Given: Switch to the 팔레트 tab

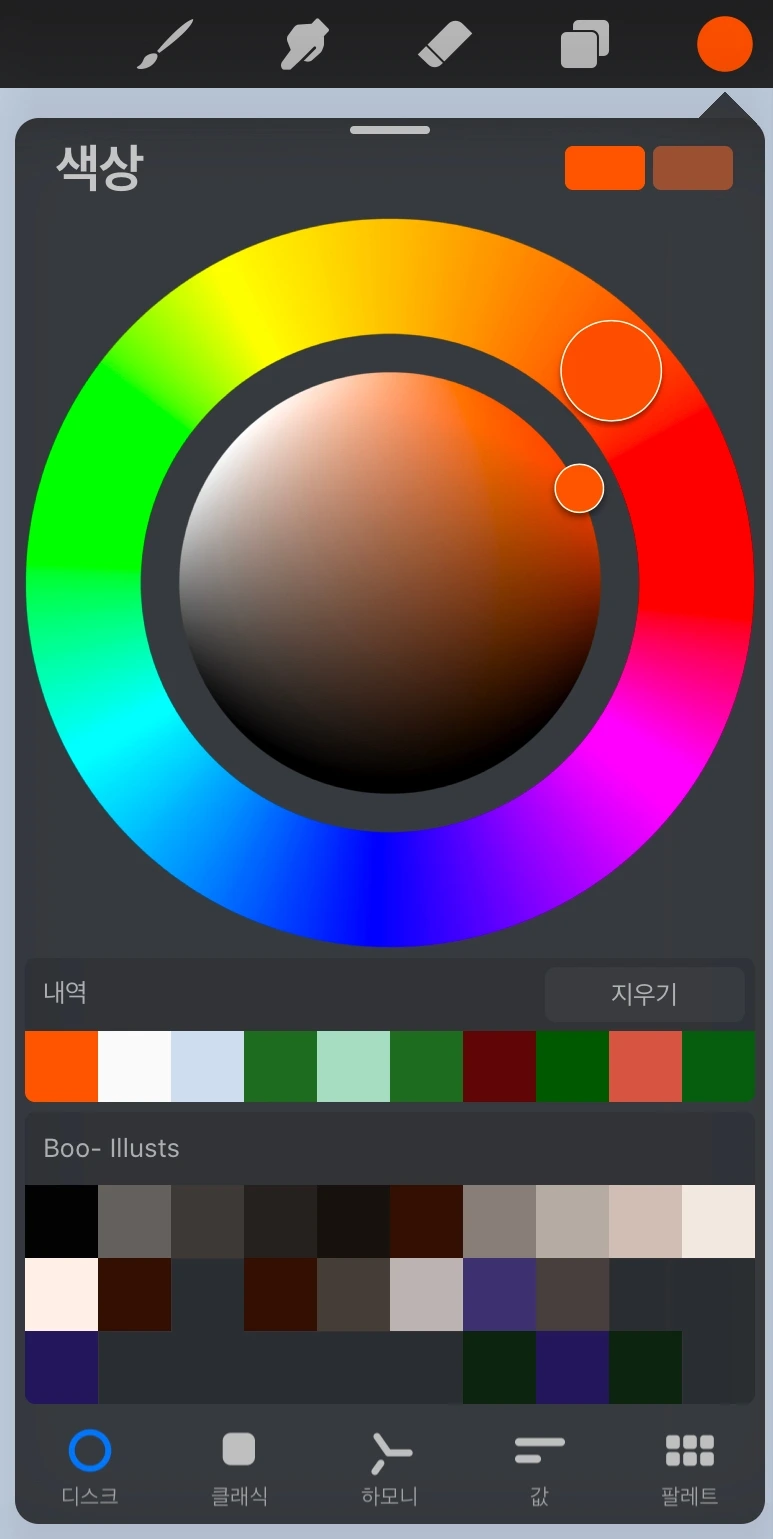Looking at the screenshot, I should click(x=690, y=1468).
